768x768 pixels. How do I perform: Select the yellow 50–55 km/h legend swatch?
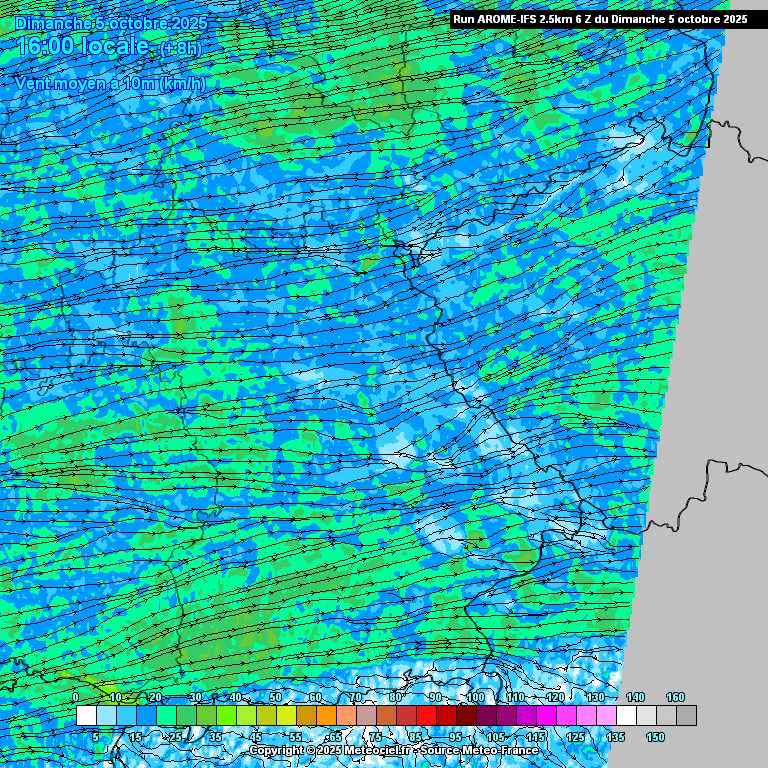pos(286,715)
